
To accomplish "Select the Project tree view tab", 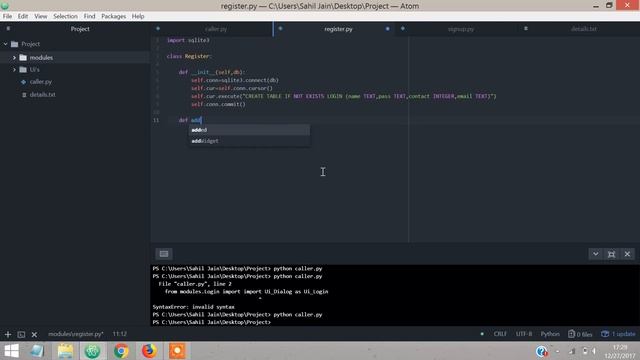I will click(80, 29).
